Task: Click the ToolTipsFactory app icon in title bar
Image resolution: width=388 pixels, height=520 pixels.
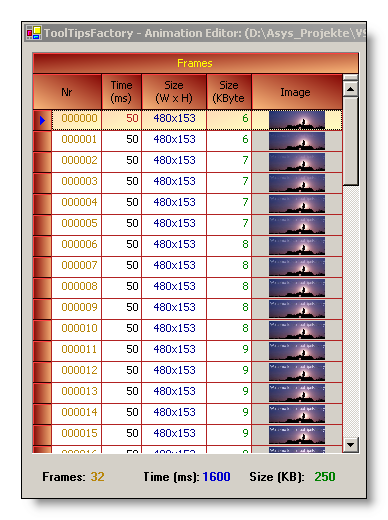Action: [x=34, y=33]
